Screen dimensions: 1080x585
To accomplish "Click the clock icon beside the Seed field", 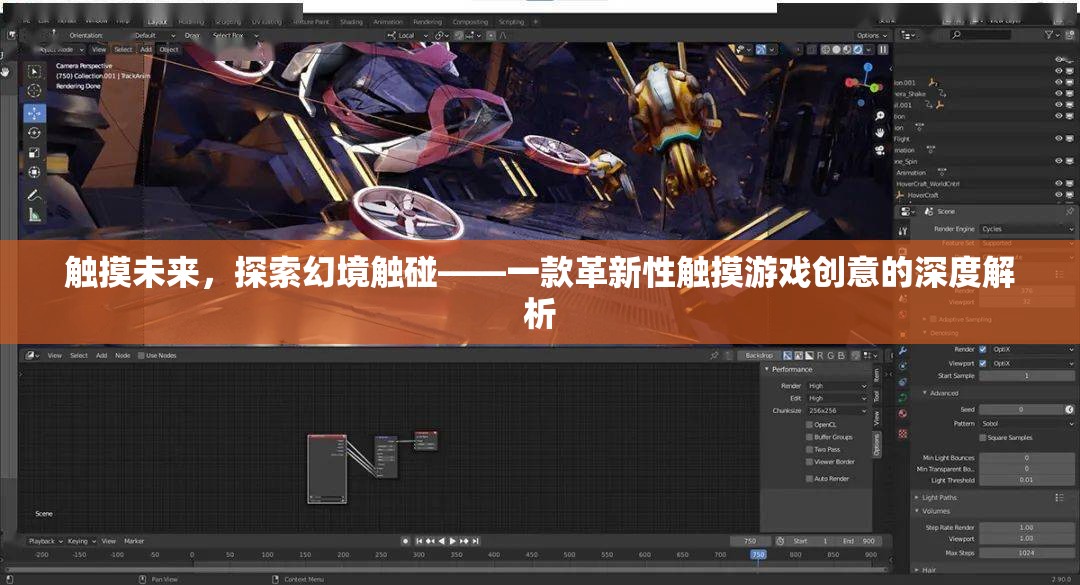I will click(1069, 409).
